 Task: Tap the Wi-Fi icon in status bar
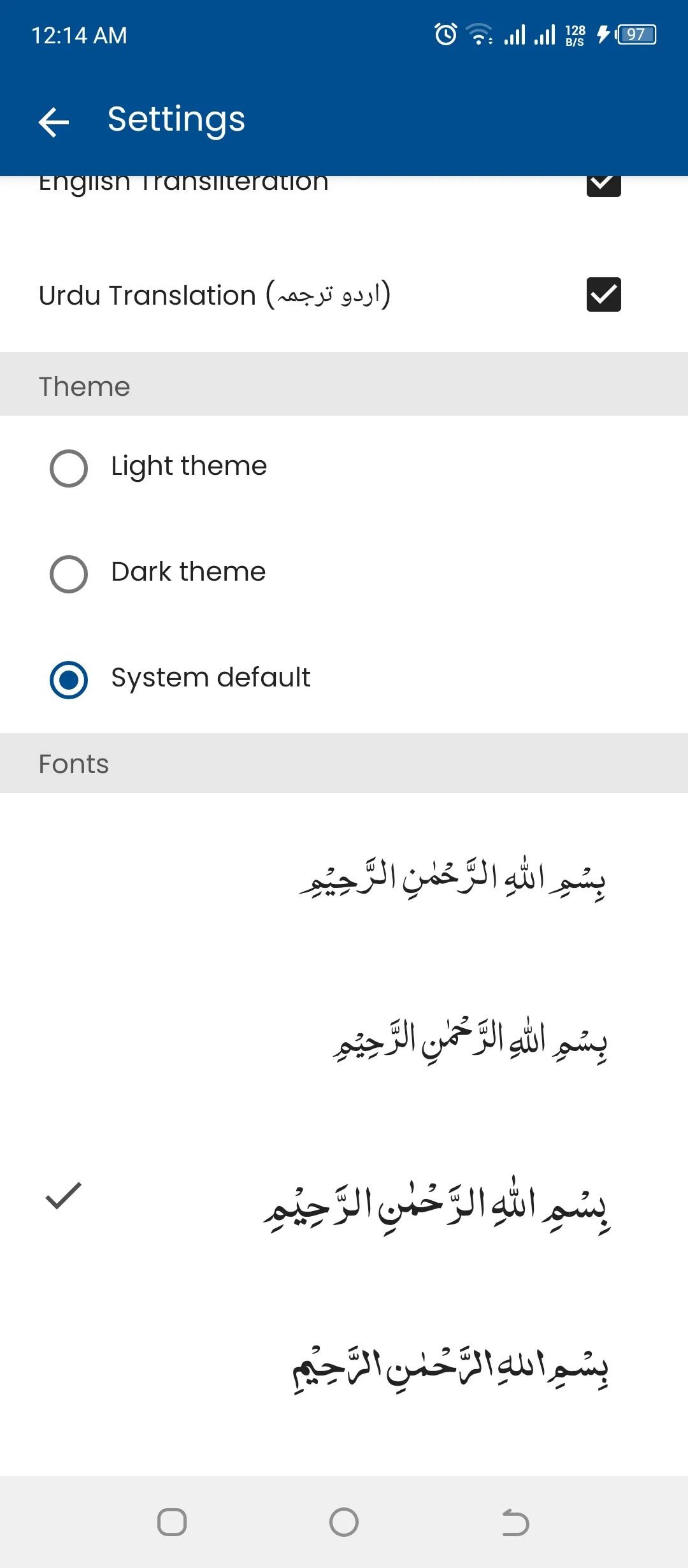pos(478,35)
